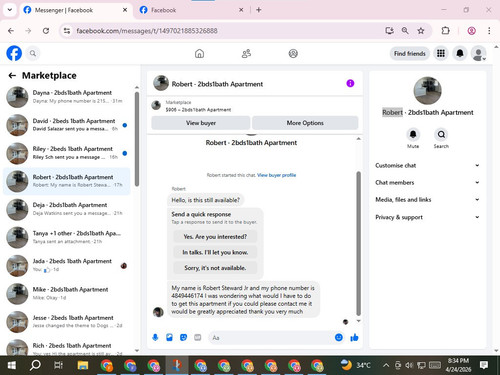
Task: Open the notifications bell in header
Action: point(460,53)
